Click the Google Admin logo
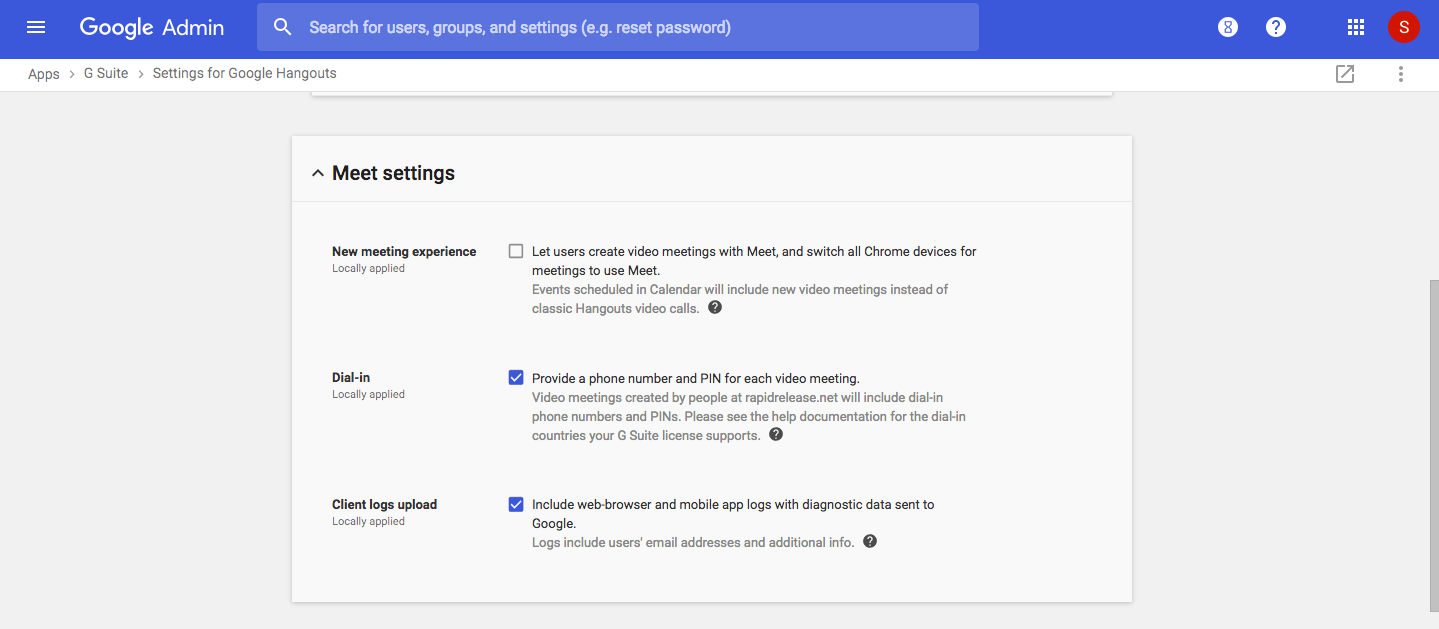Viewport: 1439px width, 629px height. (152, 28)
